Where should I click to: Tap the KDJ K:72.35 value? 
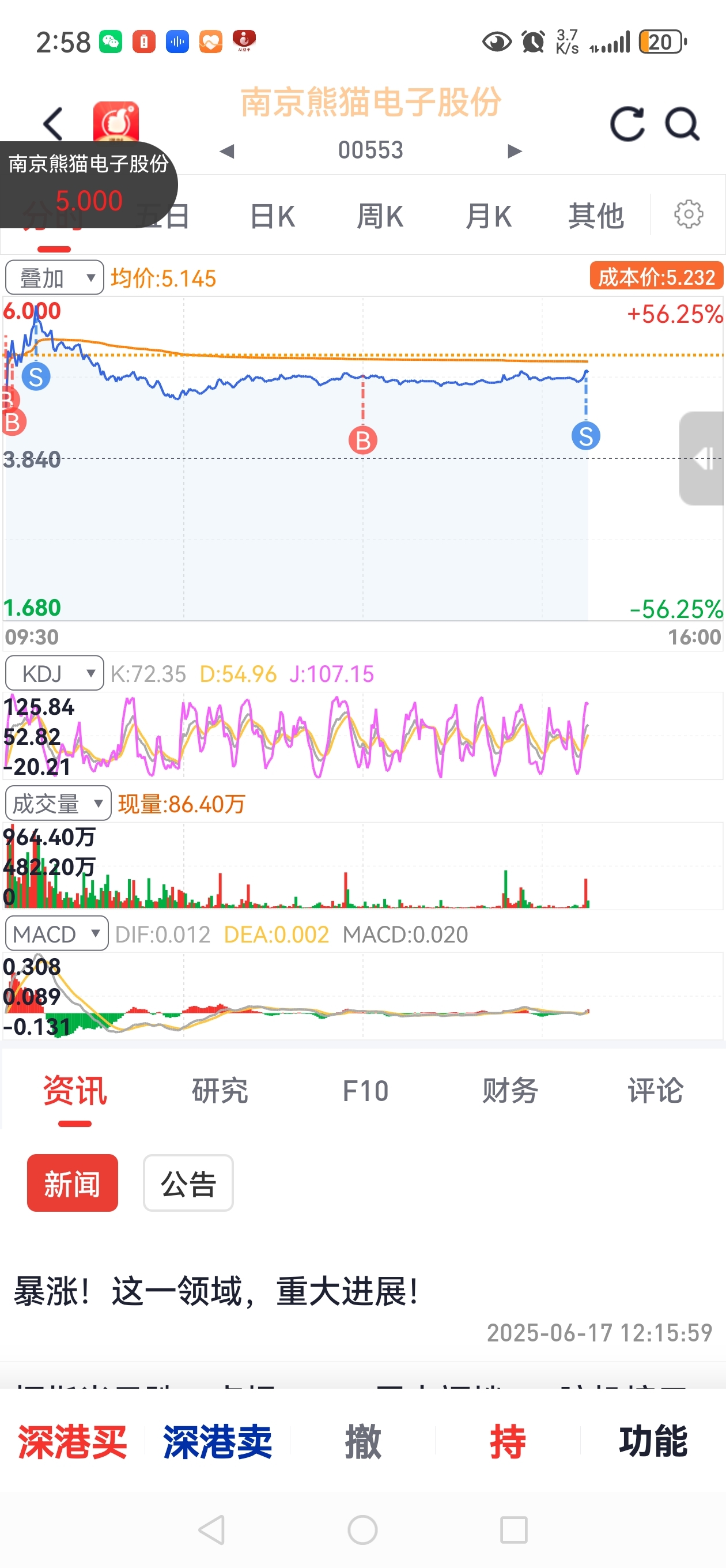coord(148,674)
